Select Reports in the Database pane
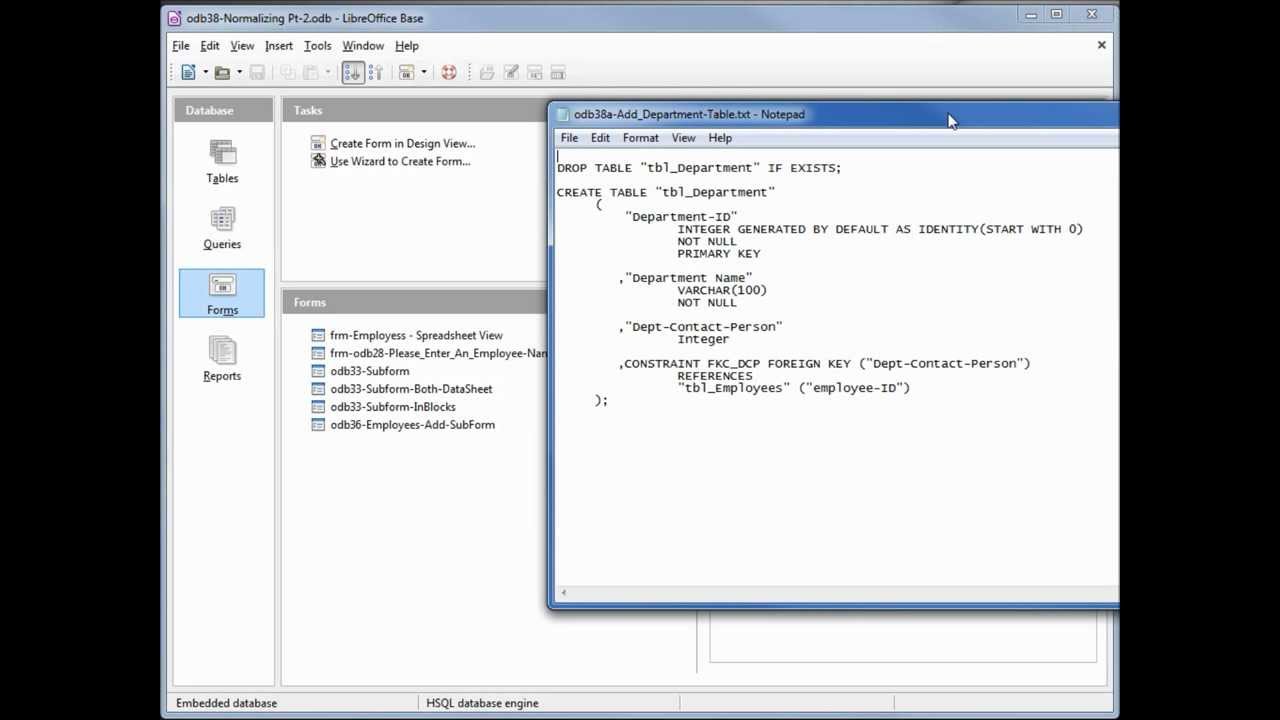Image resolution: width=1280 pixels, height=720 pixels. (x=222, y=359)
